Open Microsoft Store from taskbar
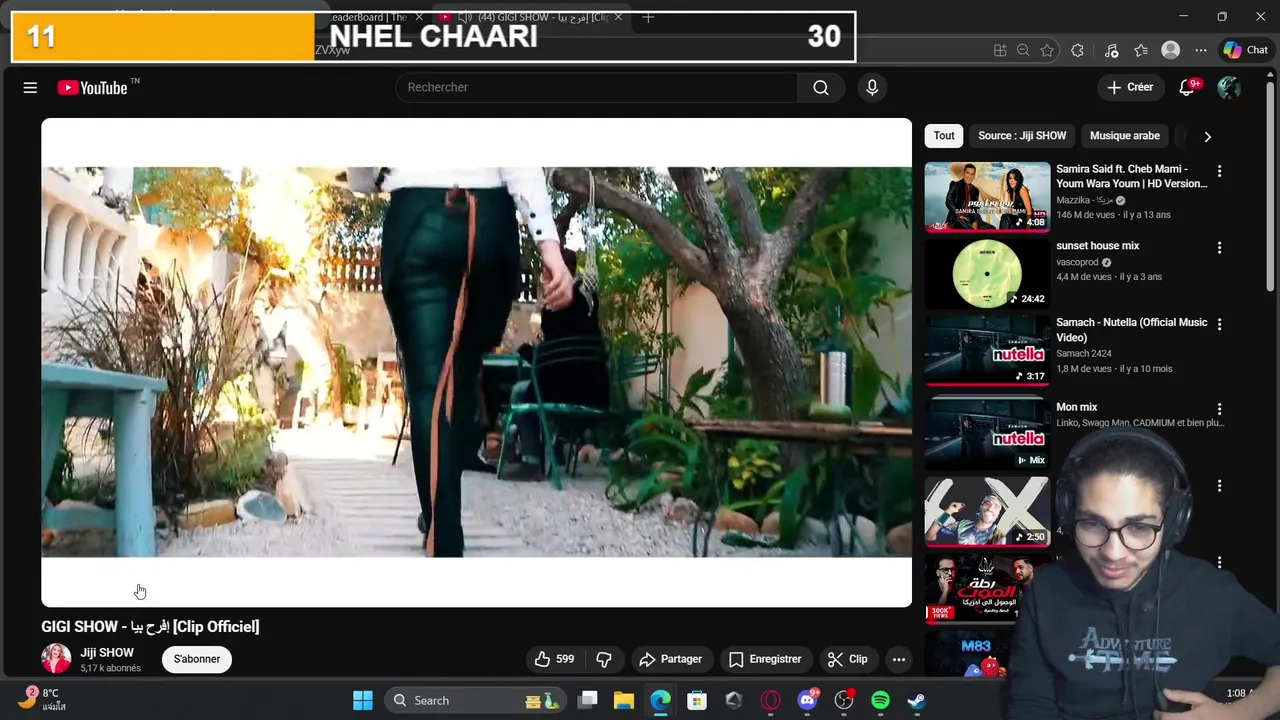The image size is (1280, 720). (697, 701)
